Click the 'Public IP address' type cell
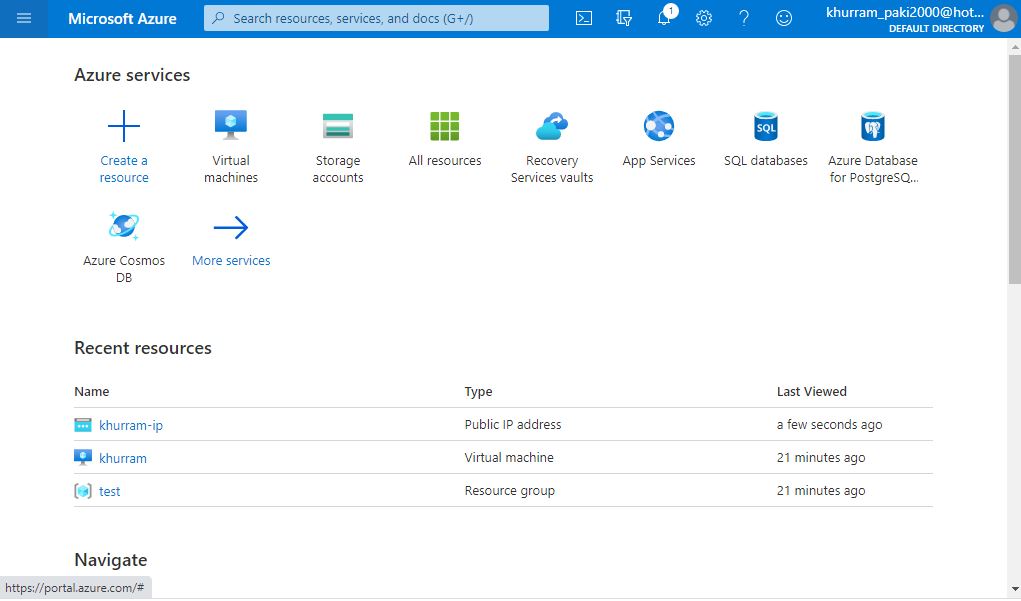This screenshot has height=601, width=1021. click(x=512, y=425)
